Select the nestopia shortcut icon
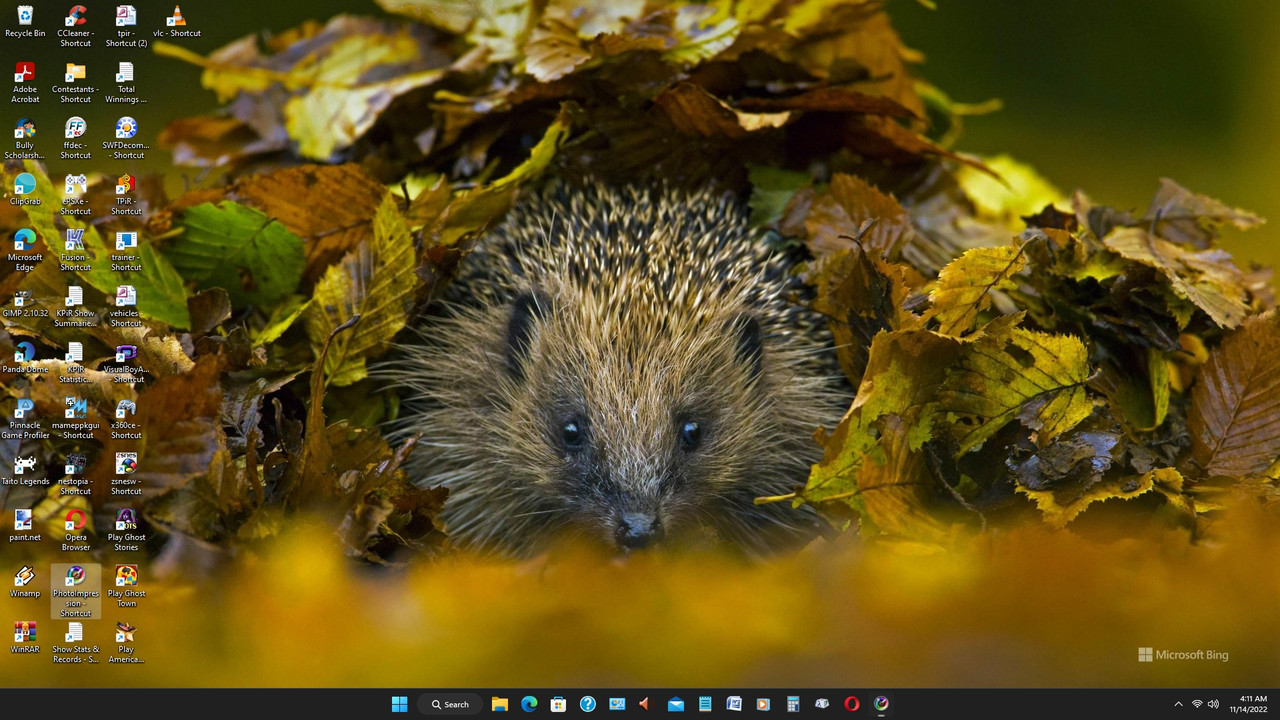 pos(75,475)
